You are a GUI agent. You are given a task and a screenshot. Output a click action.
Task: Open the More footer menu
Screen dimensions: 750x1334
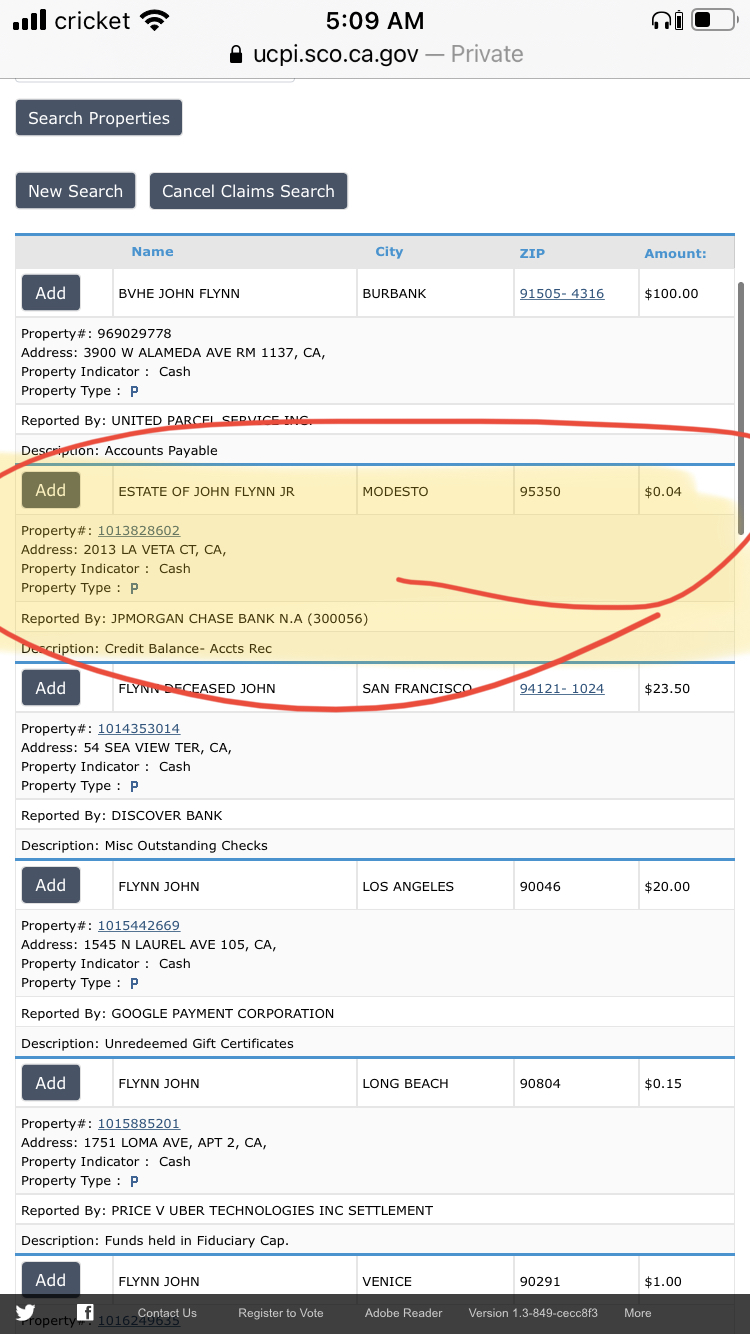click(x=638, y=1313)
